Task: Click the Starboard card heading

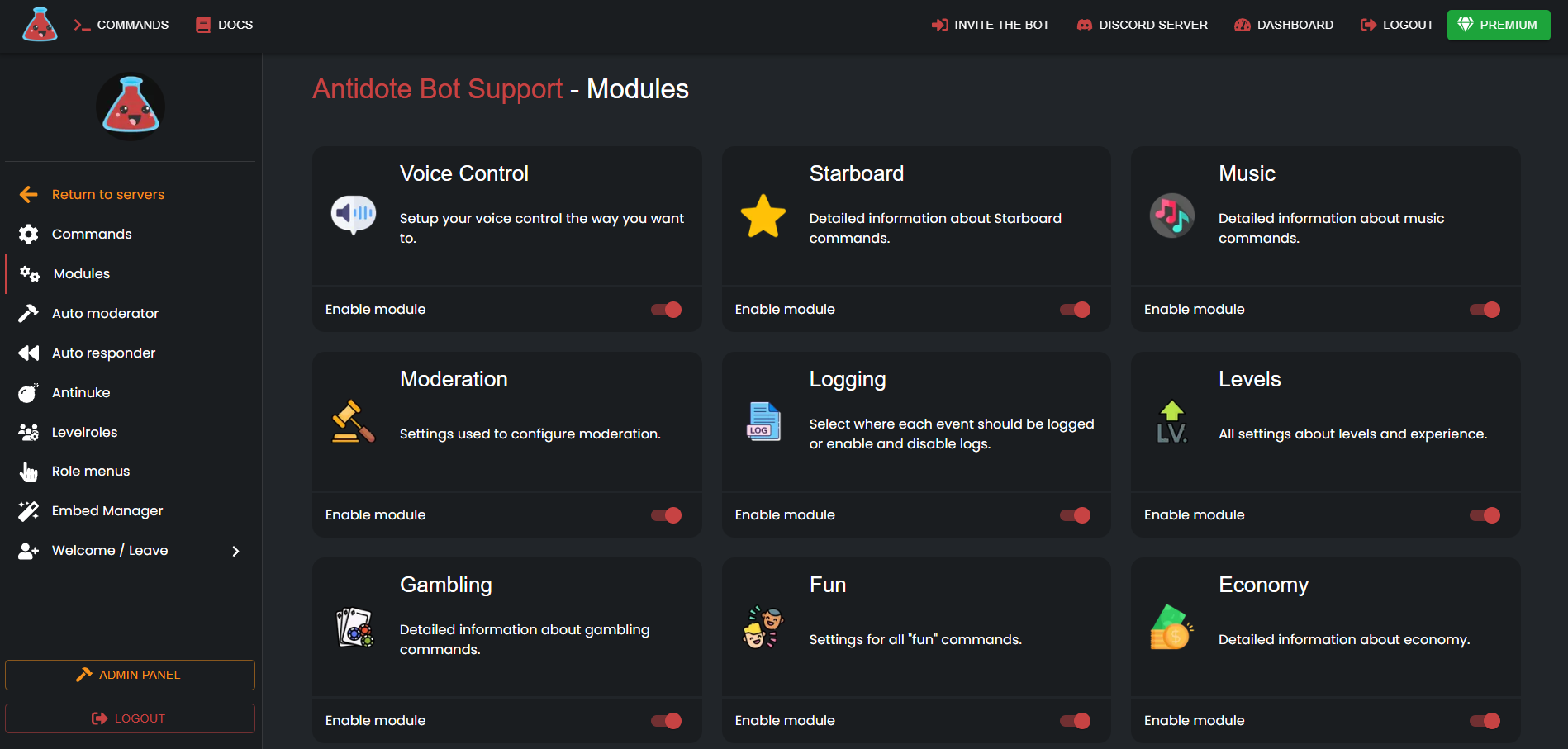Action: click(x=857, y=173)
